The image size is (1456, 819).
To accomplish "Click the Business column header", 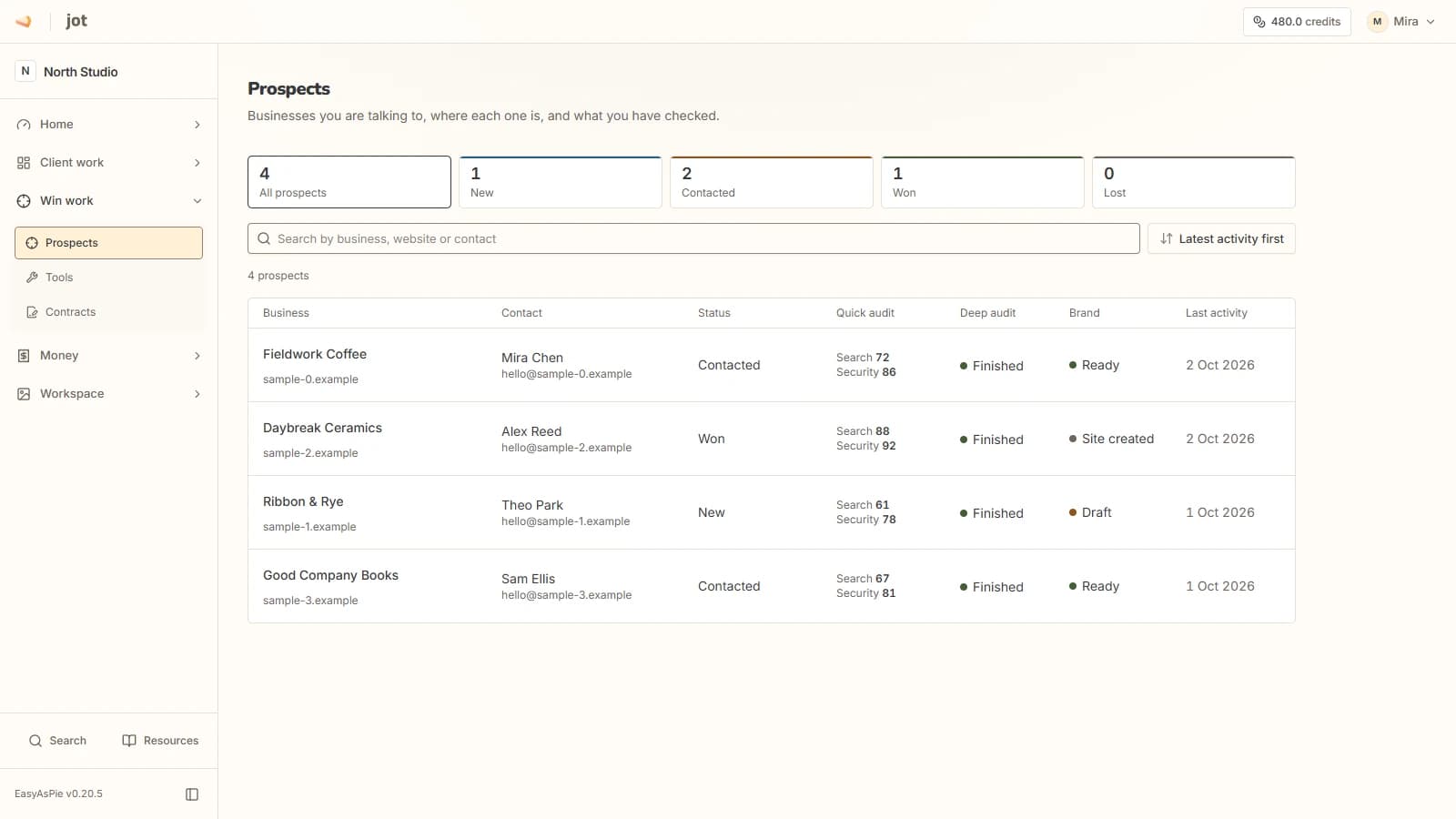I will pos(286,313).
